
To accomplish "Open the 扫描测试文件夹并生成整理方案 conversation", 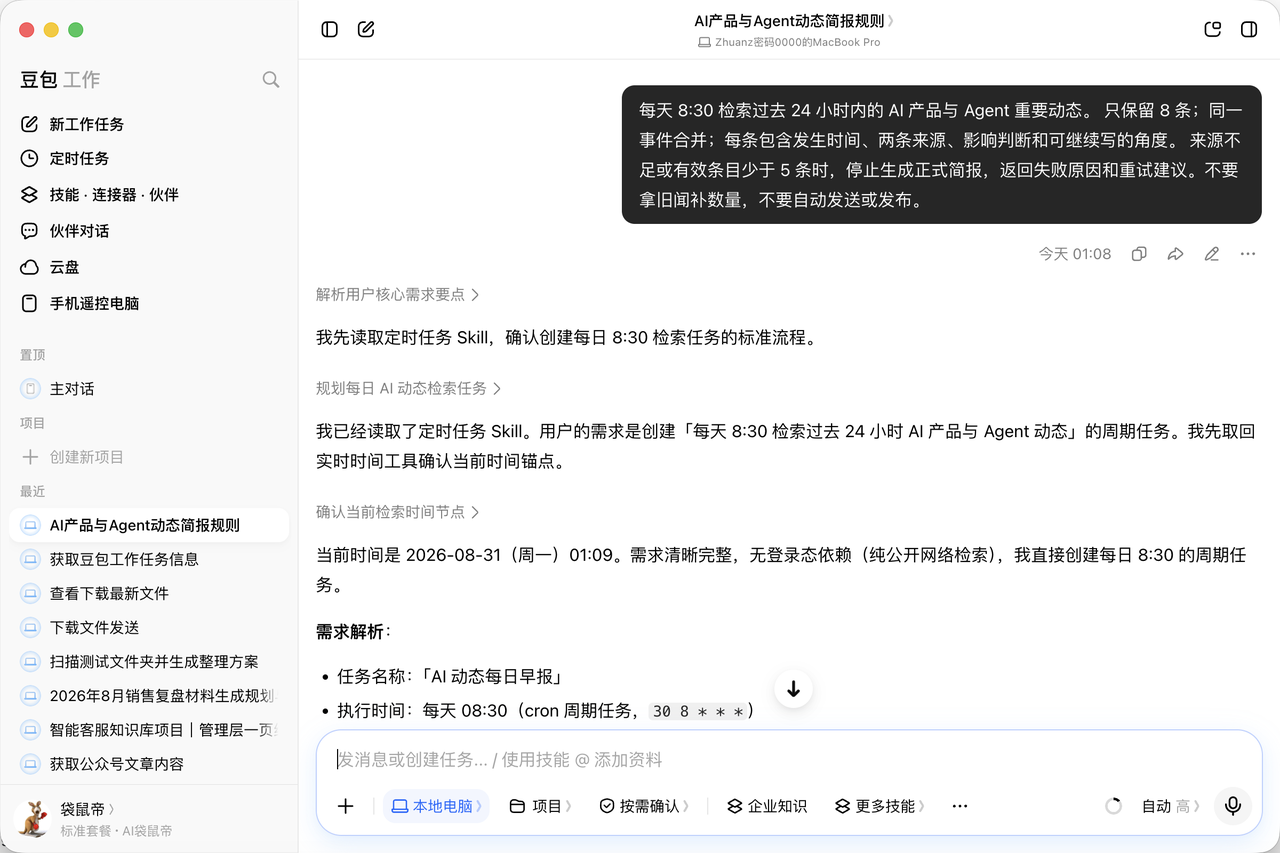I will (x=149, y=661).
